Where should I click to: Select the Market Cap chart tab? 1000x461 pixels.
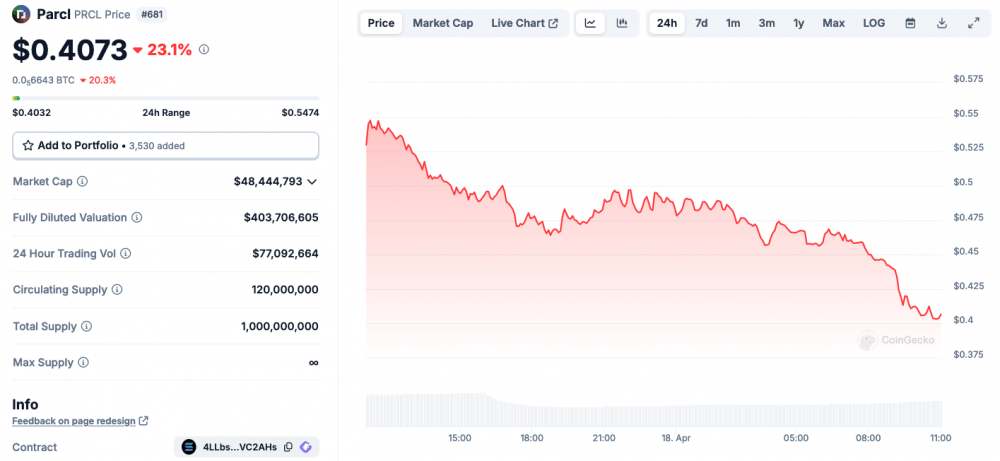[x=443, y=24]
